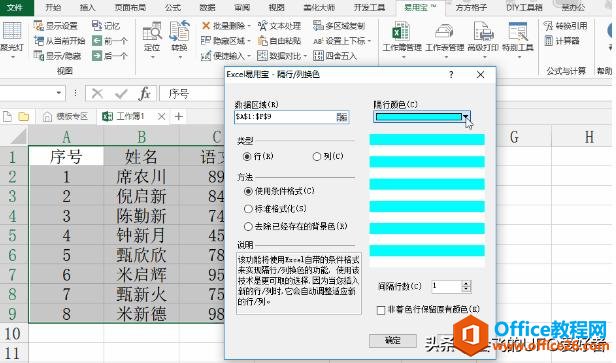This screenshot has width=616, height=363.
Task: Click cell containing 米新德
Action: click(141, 314)
